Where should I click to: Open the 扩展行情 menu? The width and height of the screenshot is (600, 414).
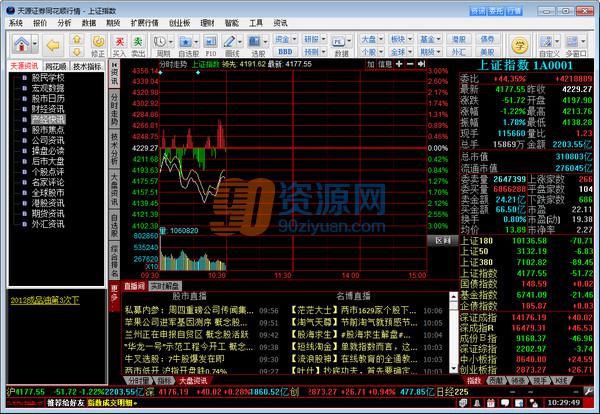coord(145,23)
